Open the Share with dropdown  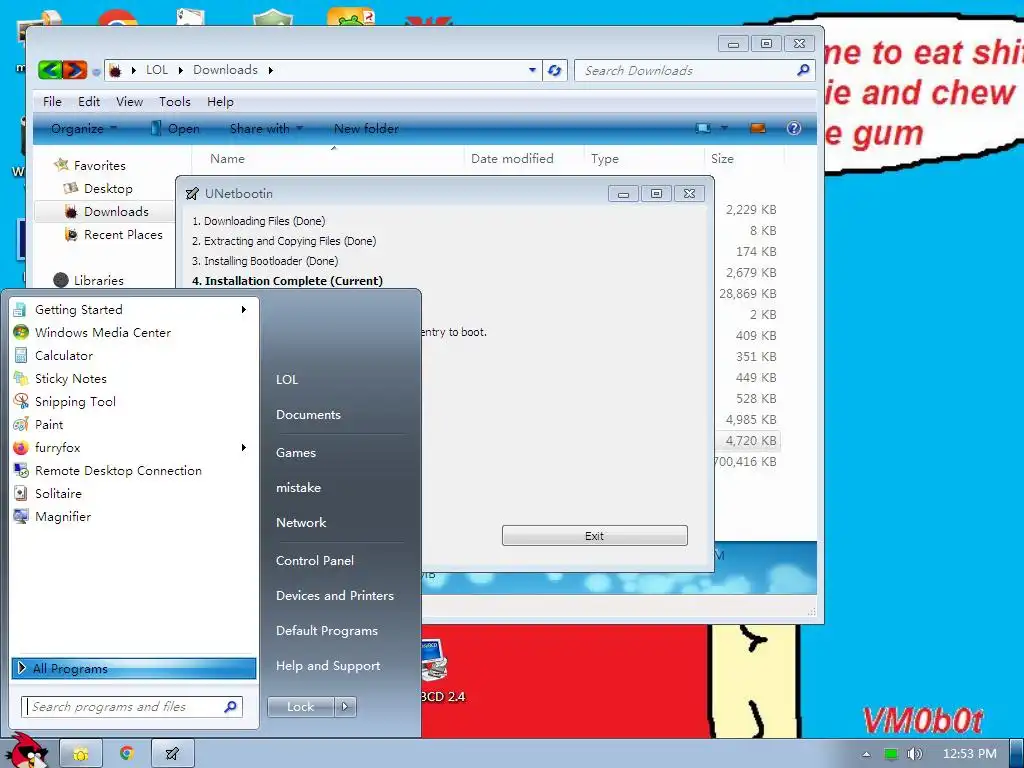pyautogui.click(x=266, y=129)
